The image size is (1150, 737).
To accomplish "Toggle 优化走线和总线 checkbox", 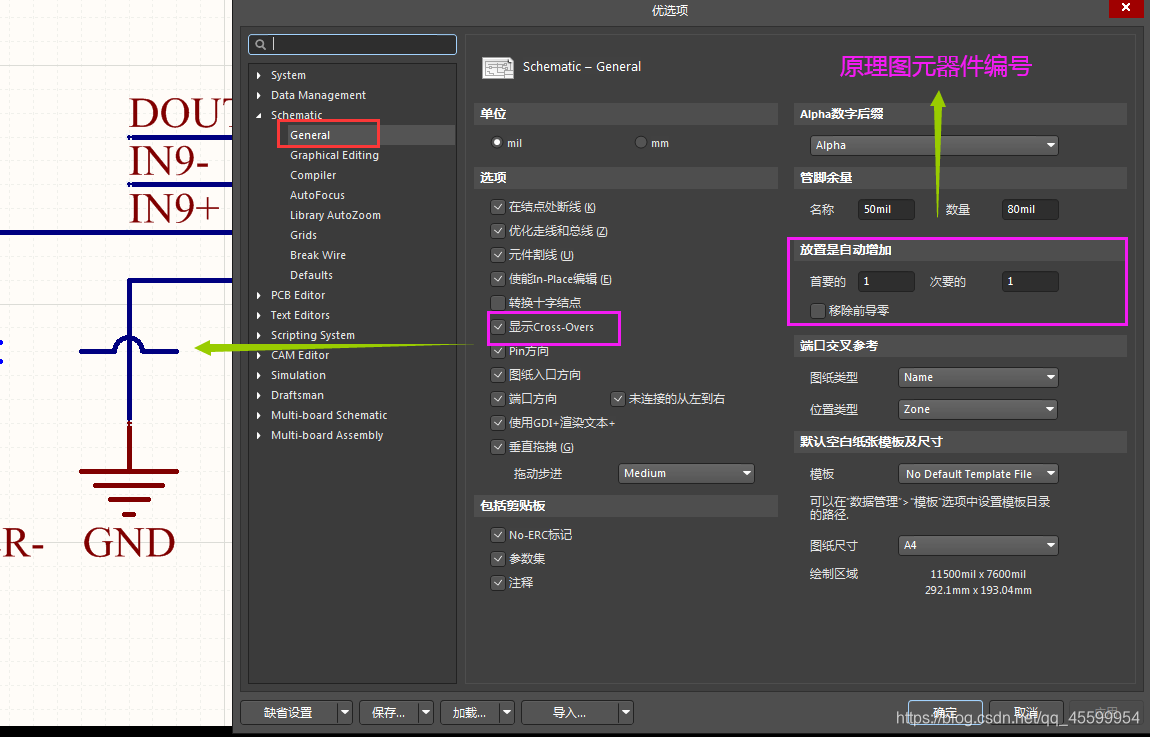I will coord(498,231).
